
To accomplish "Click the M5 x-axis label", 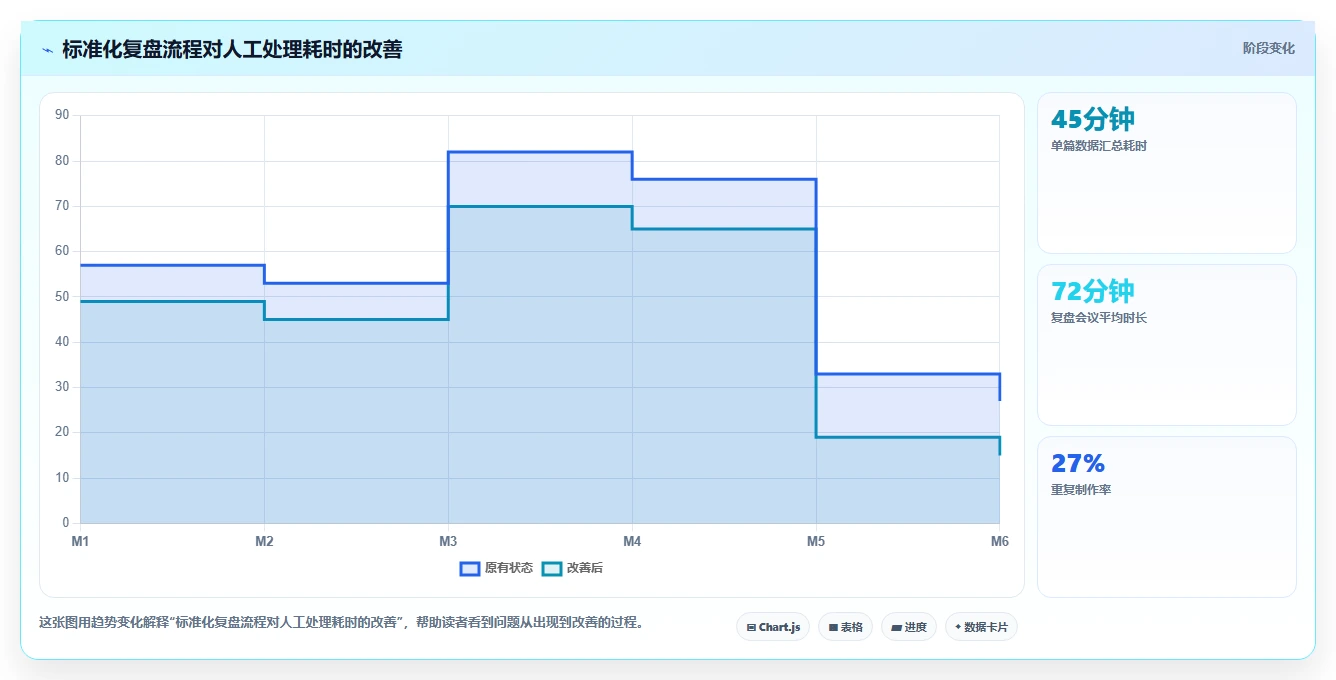I will point(816,541).
